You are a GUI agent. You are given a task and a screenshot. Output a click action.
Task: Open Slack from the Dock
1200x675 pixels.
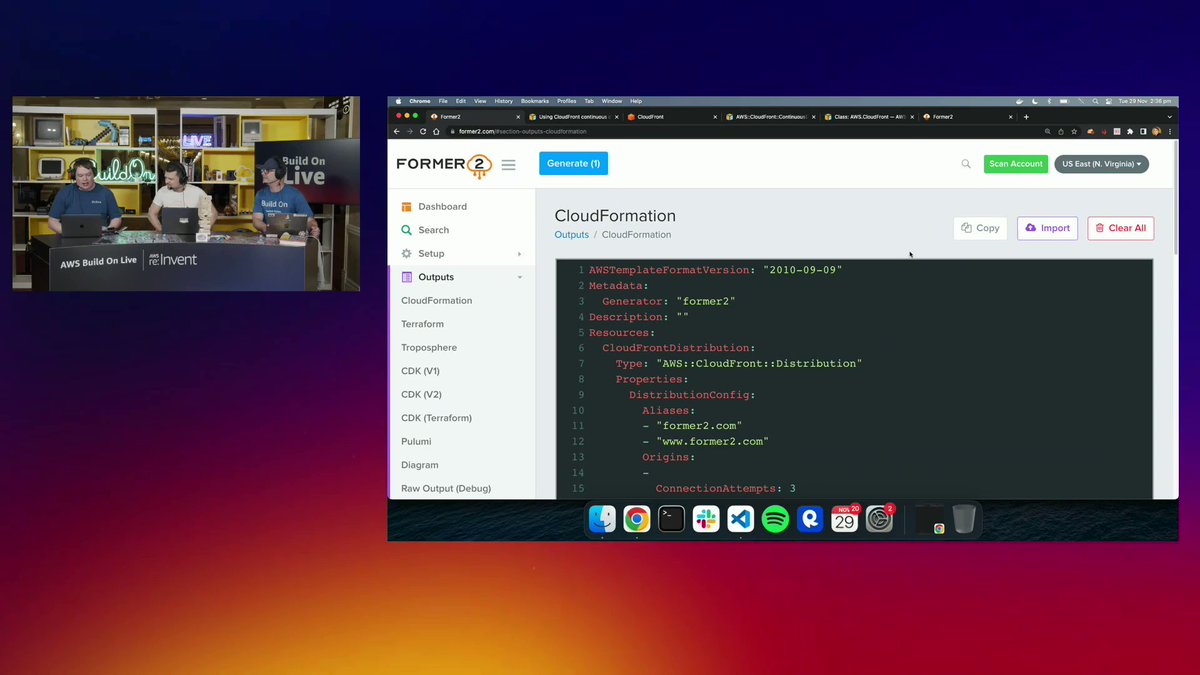706,519
